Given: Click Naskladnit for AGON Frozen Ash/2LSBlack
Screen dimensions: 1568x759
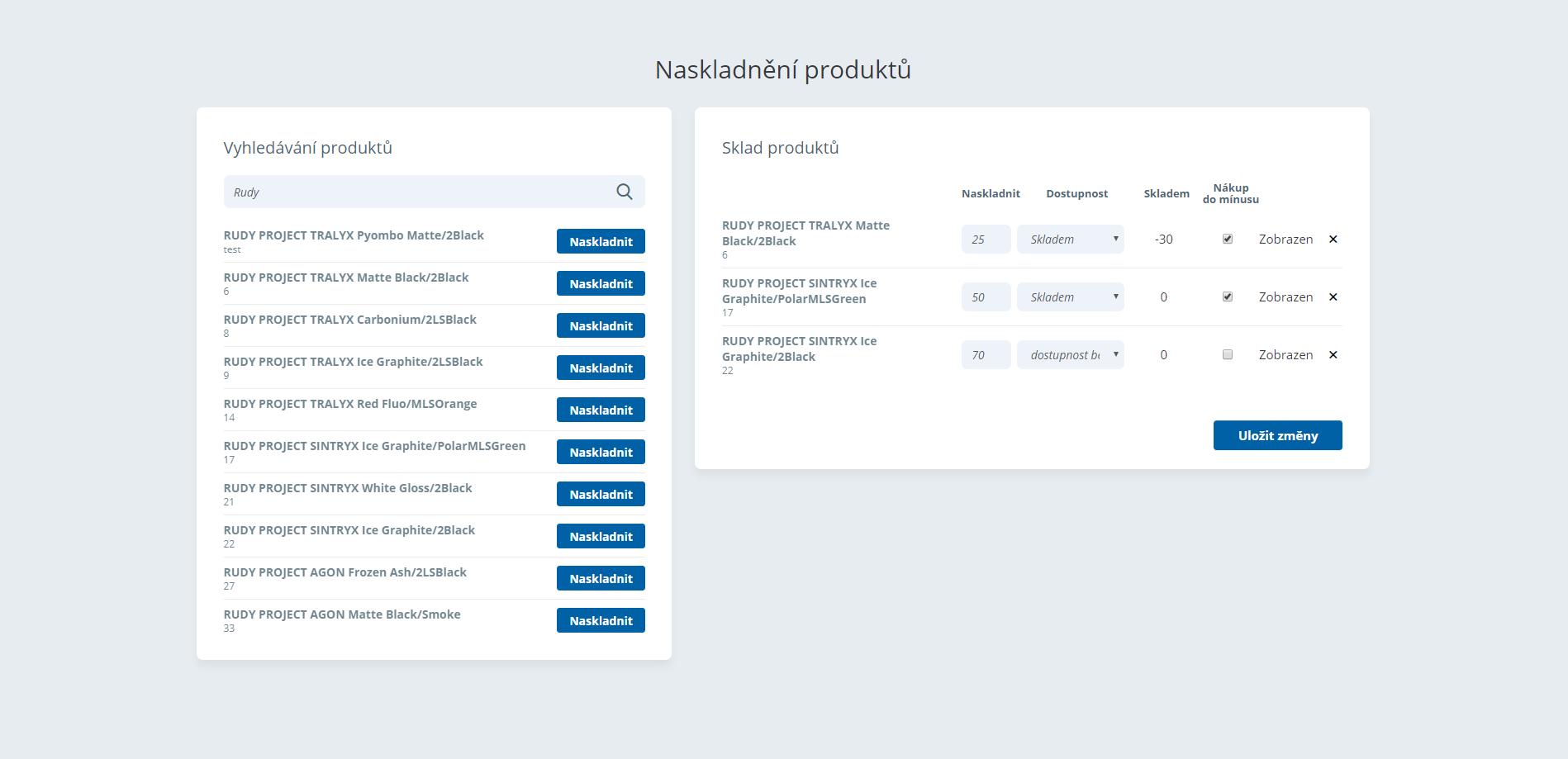Looking at the screenshot, I should coord(601,578).
